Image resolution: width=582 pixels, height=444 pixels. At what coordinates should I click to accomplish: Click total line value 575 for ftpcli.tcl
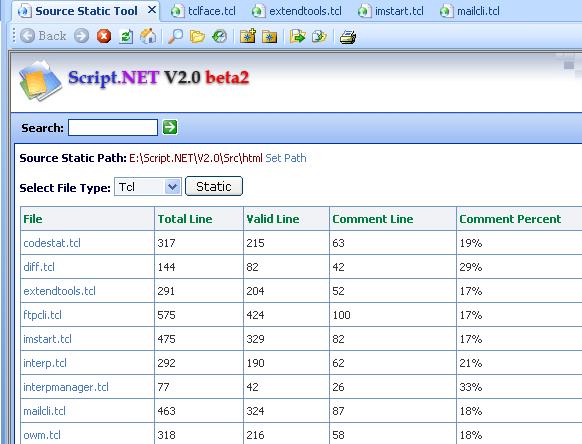[x=166, y=315]
